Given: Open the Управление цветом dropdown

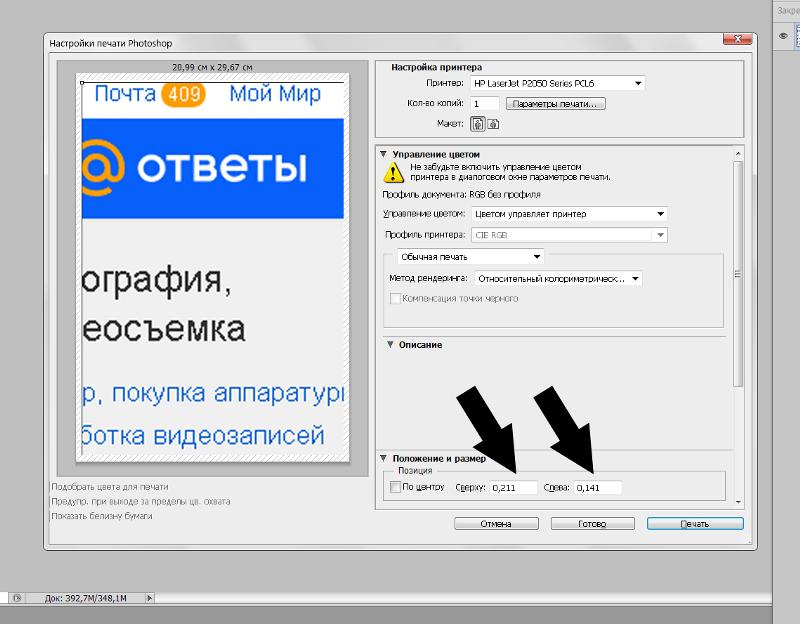Looking at the screenshot, I should (x=569, y=214).
